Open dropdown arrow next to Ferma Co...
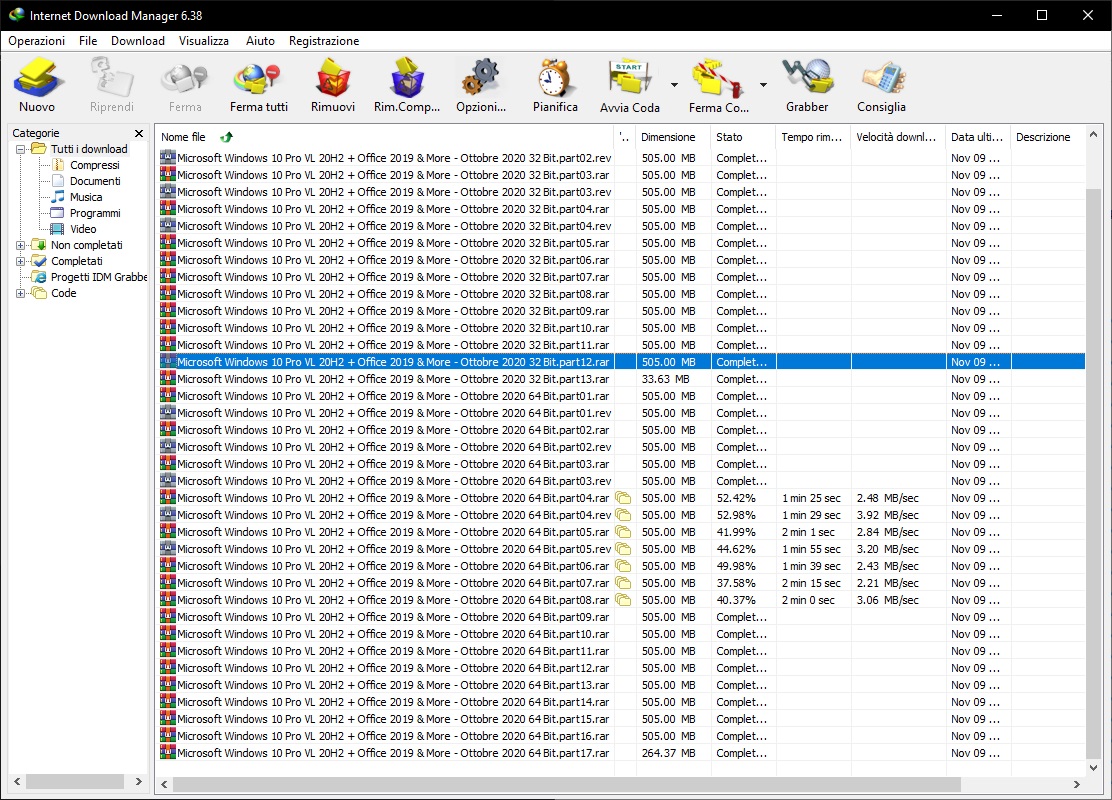 pos(763,85)
